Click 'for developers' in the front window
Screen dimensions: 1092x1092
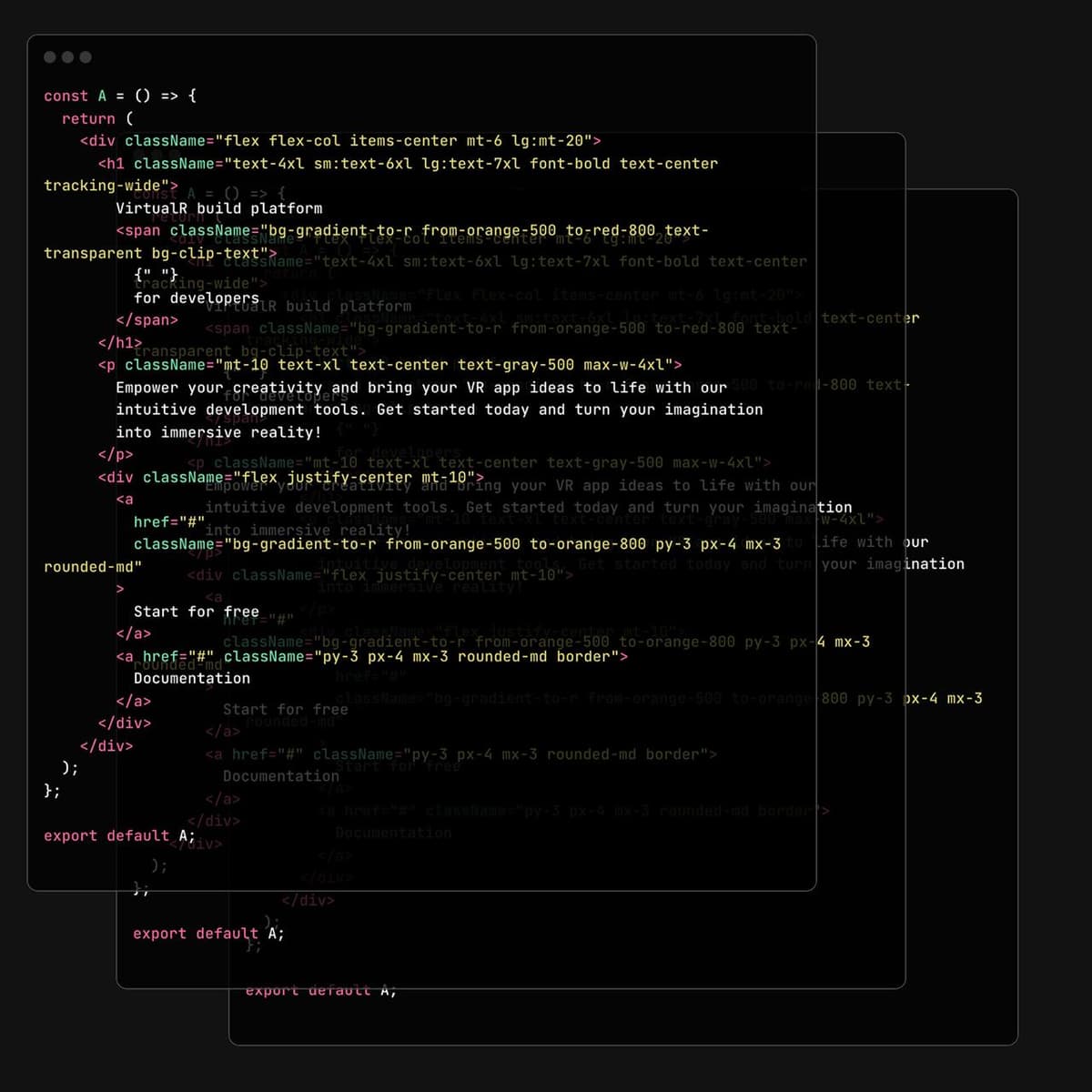(x=197, y=298)
